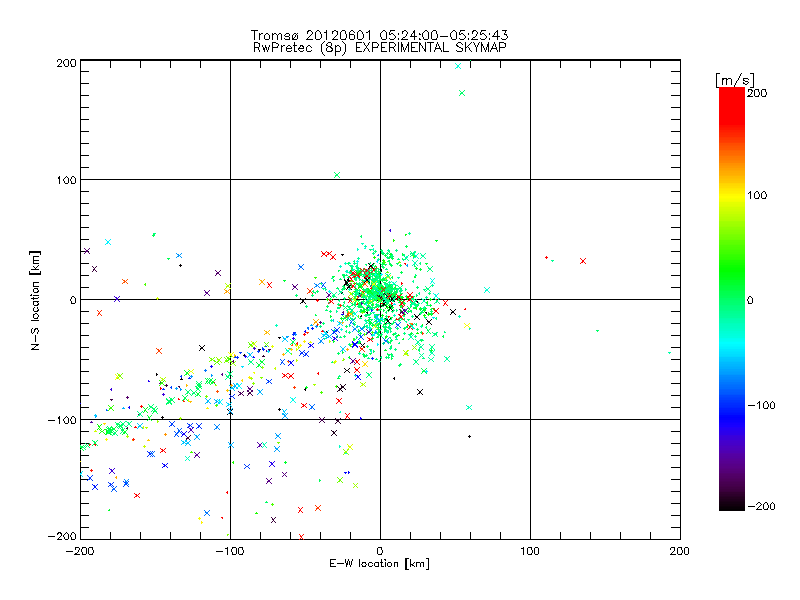Screen dimensions: 800x600
Task: Click the isolated red cross marker east of 100 km
Action: [583, 261]
